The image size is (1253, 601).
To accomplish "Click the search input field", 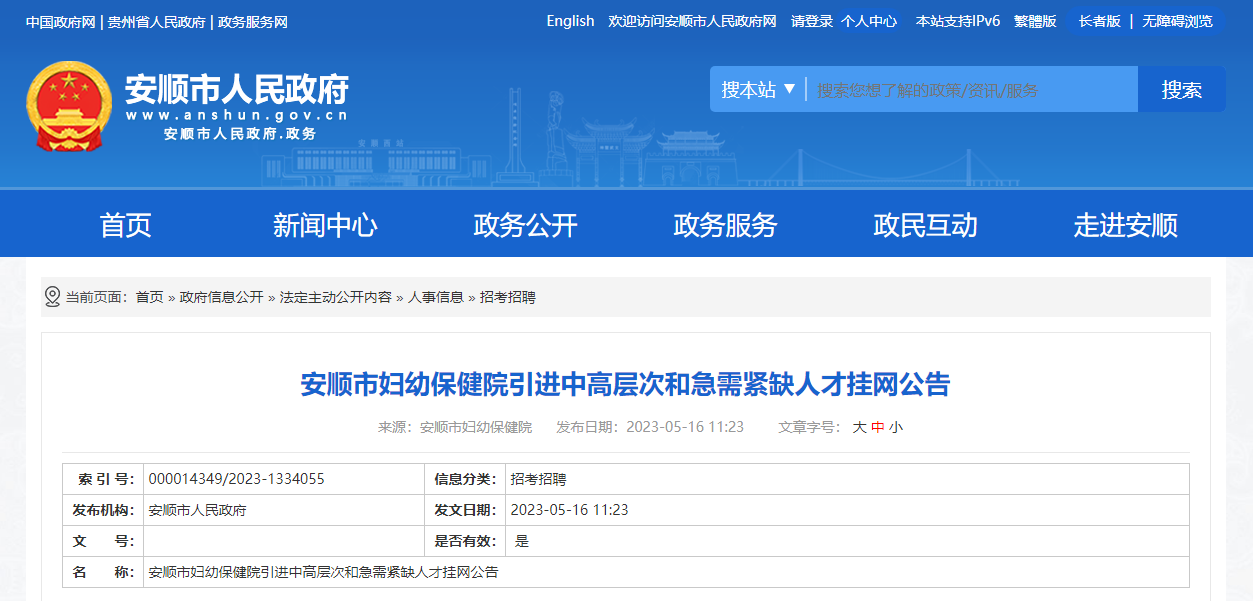I will coord(970,90).
